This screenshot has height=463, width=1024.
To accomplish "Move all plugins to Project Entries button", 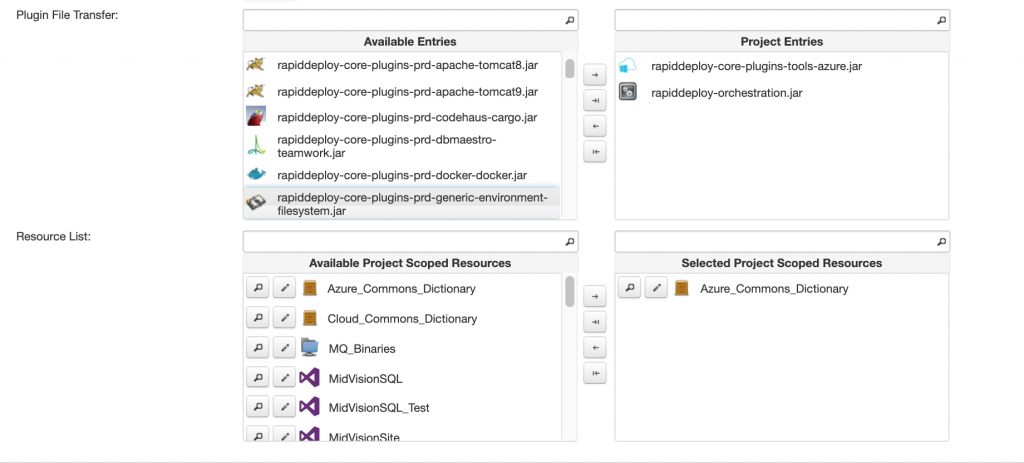I will pyautogui.click(x=595, y=101).
